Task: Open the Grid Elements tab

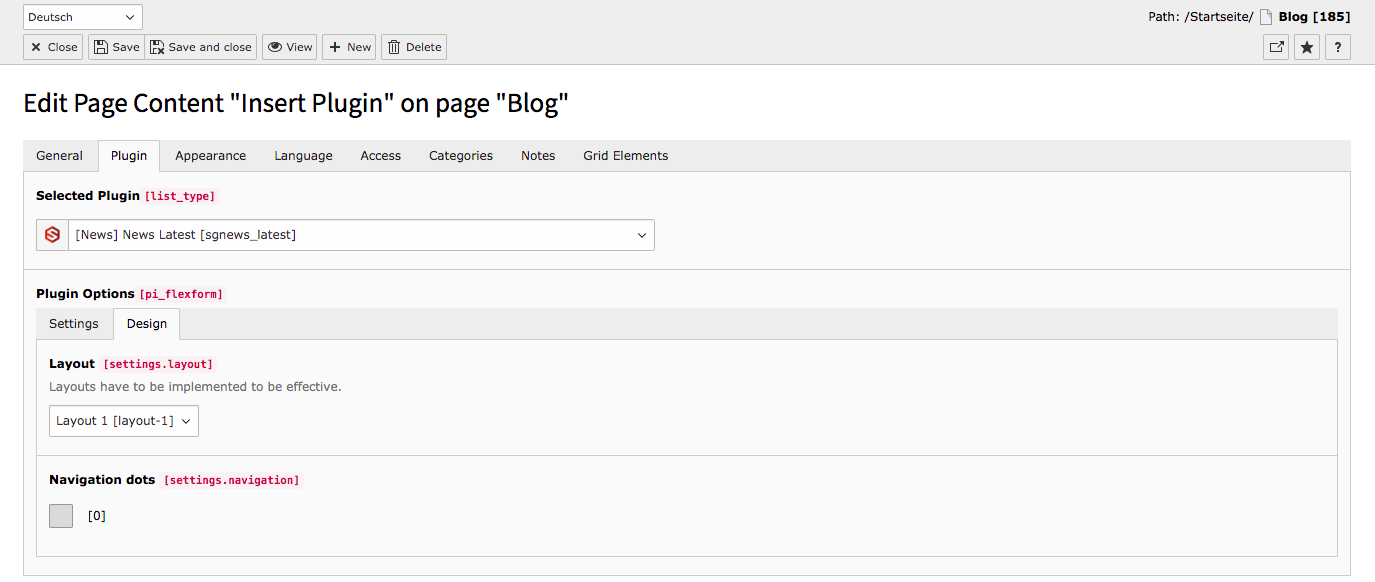Action: pyautogui.click(x=626, y=156)
